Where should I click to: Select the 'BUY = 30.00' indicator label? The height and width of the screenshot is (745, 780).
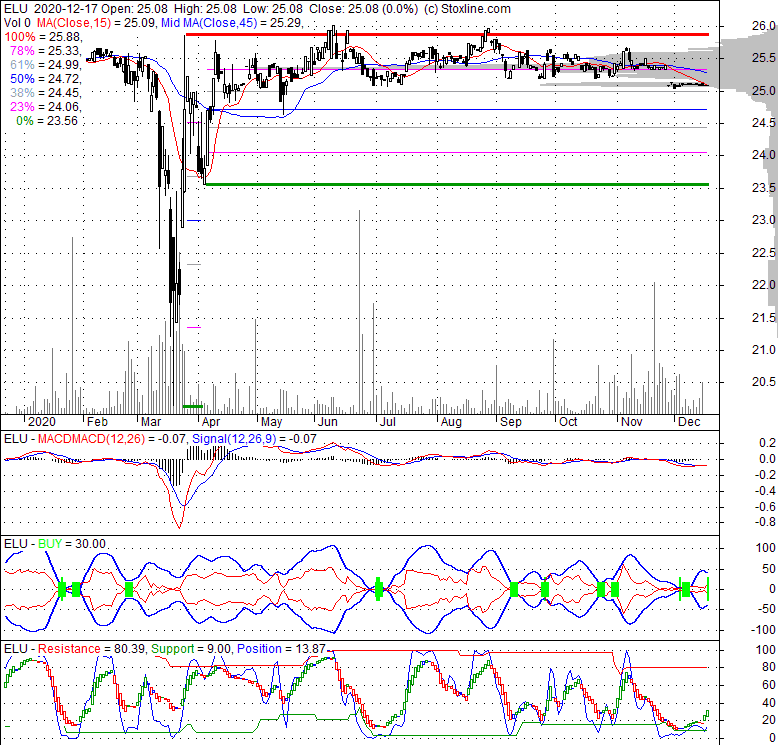coord(72,544)
